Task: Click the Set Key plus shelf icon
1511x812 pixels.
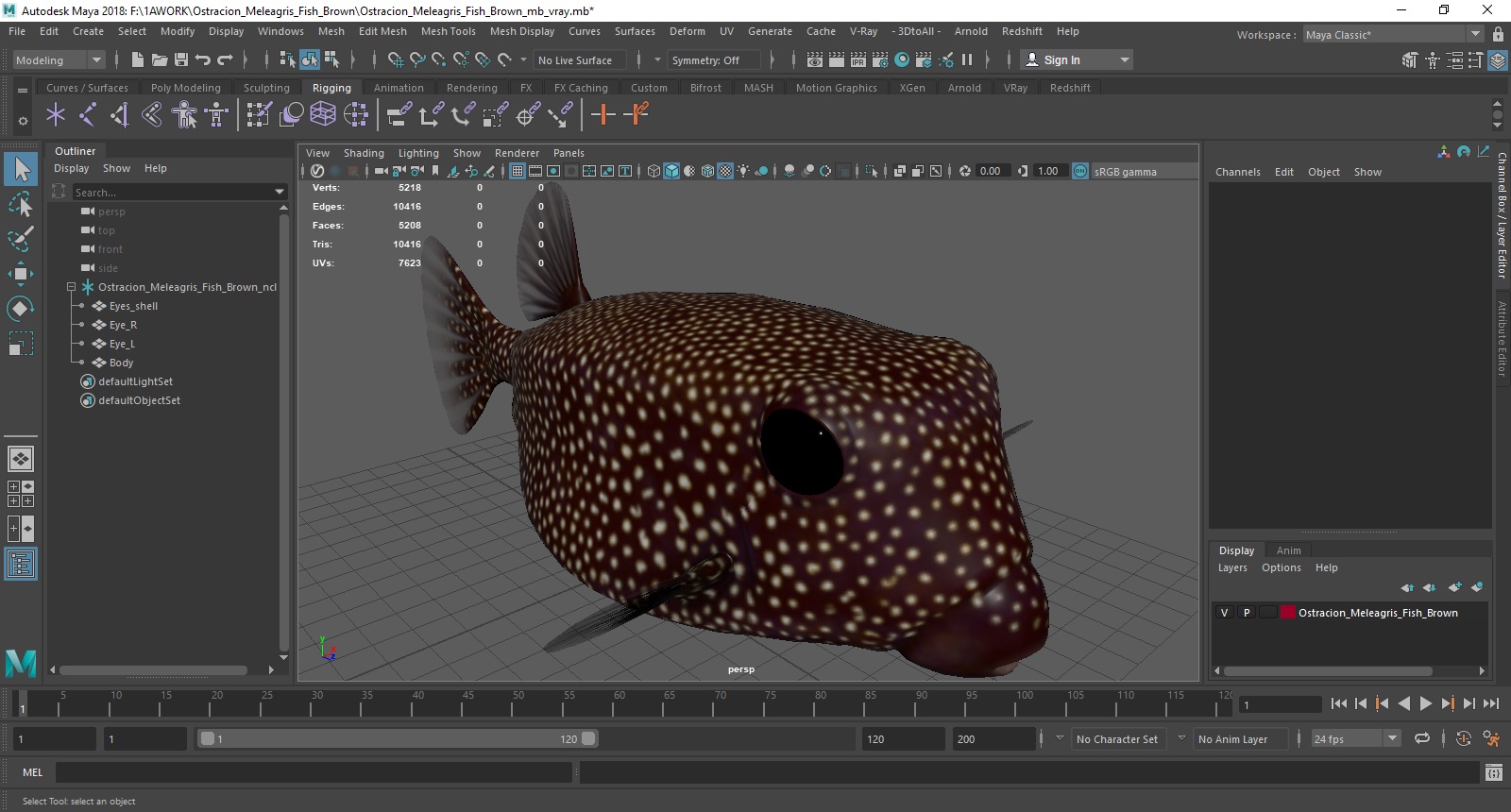Action: pos(603,115)
